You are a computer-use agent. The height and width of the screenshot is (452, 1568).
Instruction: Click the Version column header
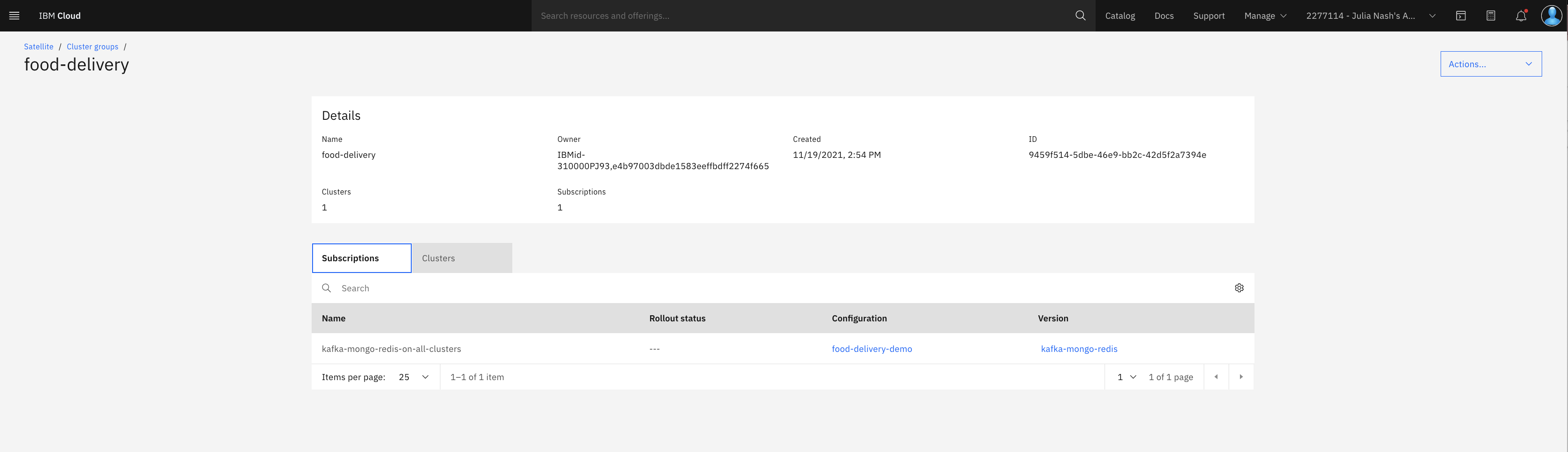(1052, 319)
